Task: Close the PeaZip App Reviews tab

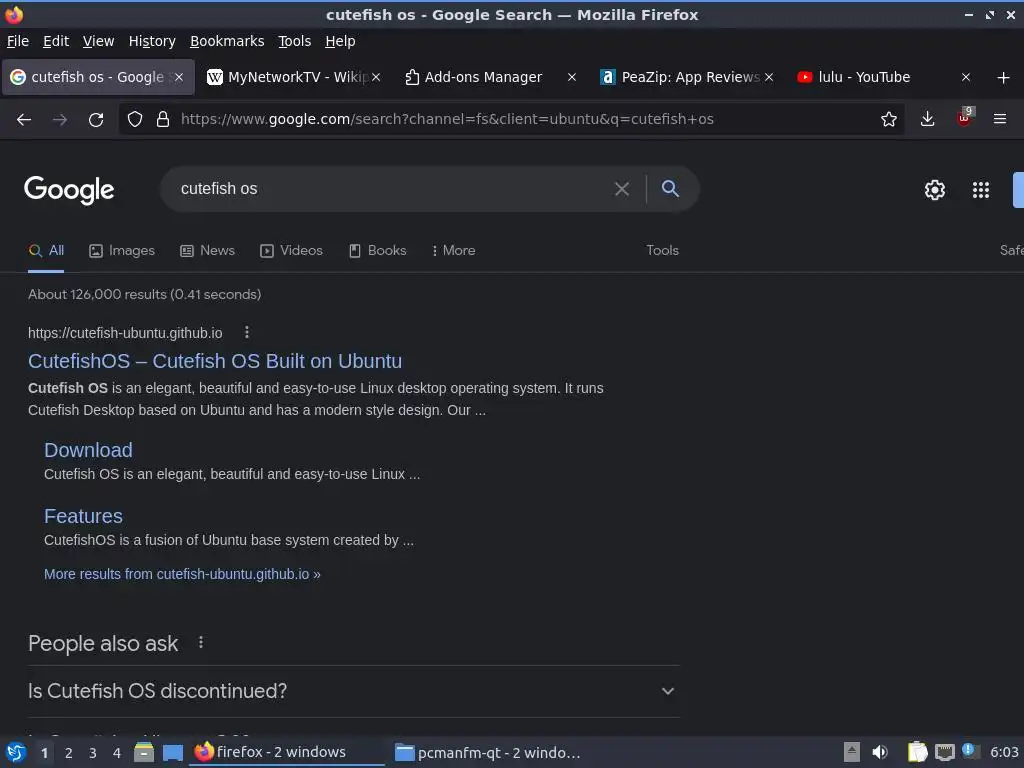Action: coord(769,77)
